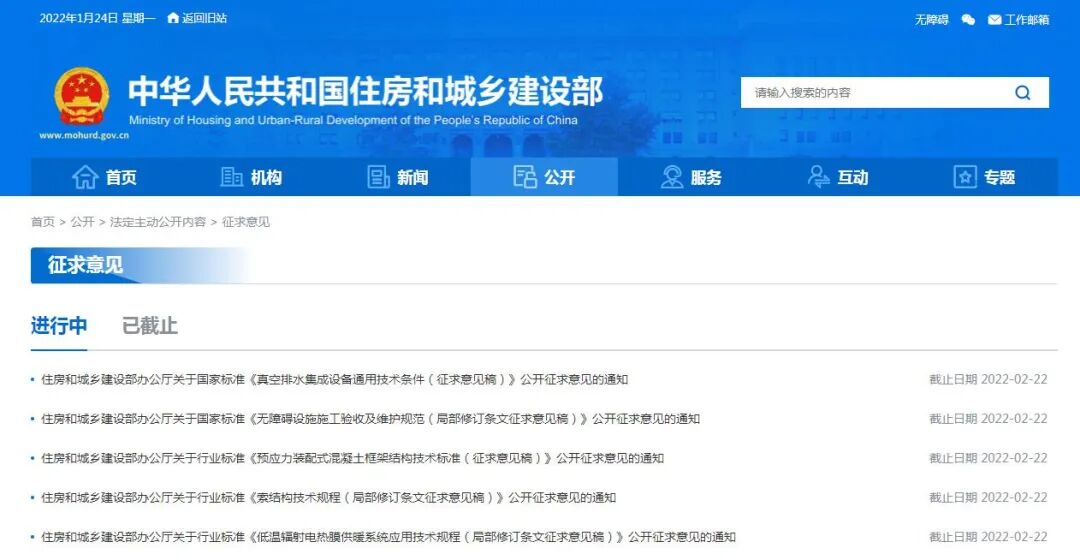
Task: Click the deadline date of 预应力装配式 notice
Action: (x=988, y=458)
